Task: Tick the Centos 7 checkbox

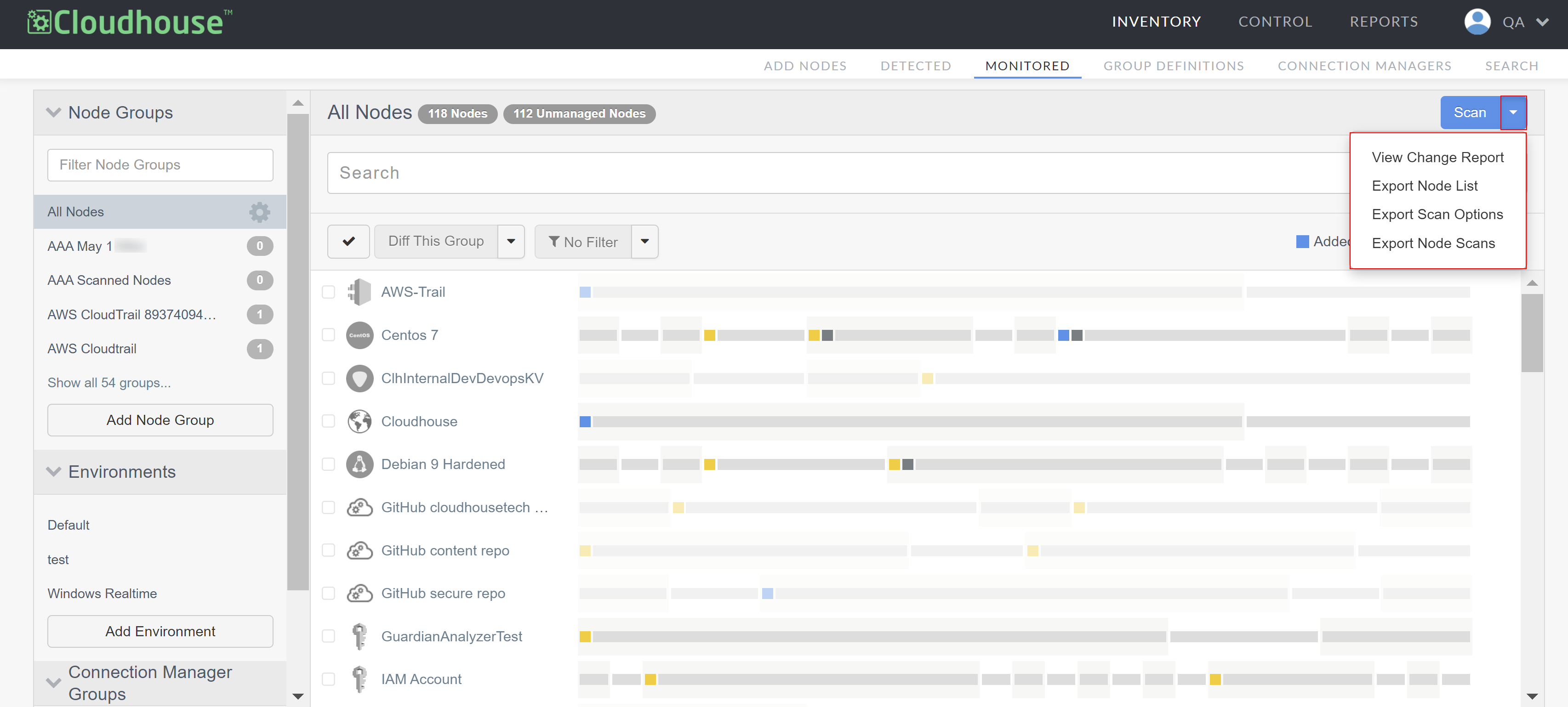Action: (x=328, y=335)
